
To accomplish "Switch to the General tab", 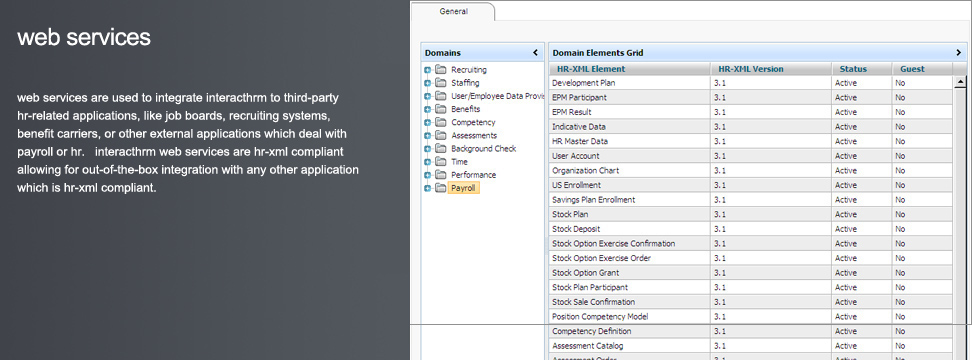I will click(x=453, y=11).
